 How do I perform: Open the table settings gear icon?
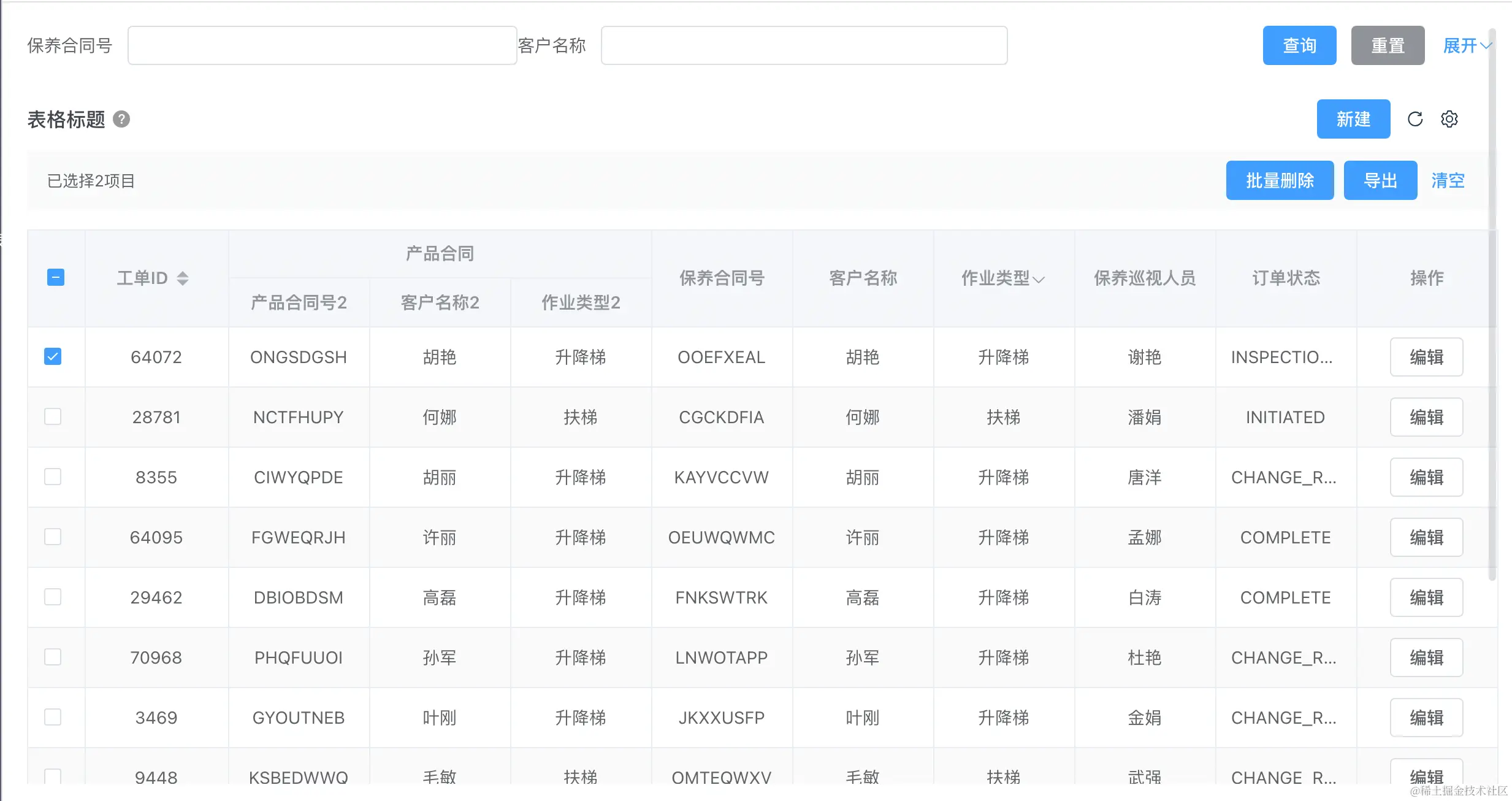[1449, 119]
